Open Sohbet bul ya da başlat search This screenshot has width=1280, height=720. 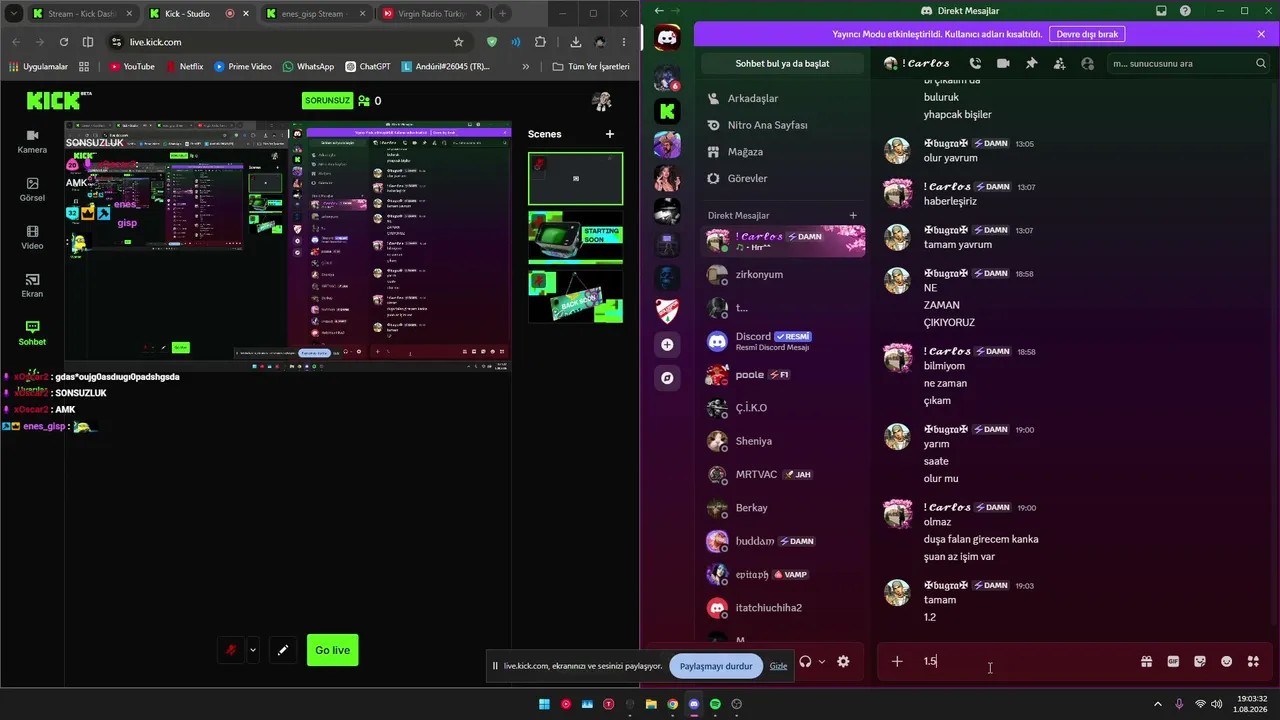783,63
